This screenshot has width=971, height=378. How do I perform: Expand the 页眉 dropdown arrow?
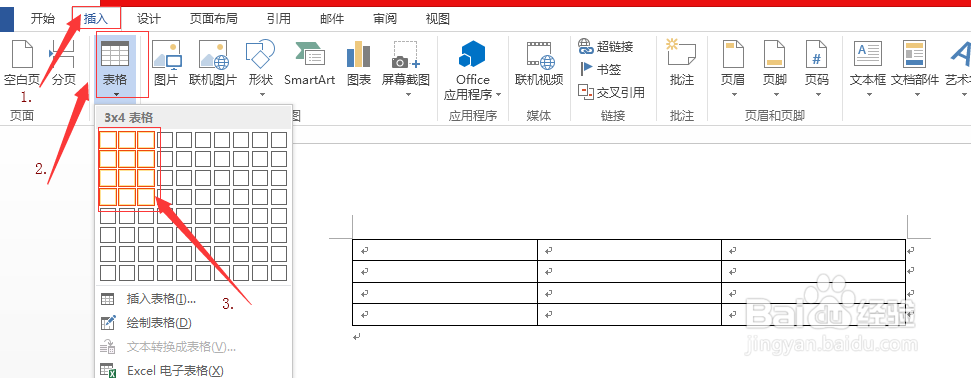coord(734,95)
